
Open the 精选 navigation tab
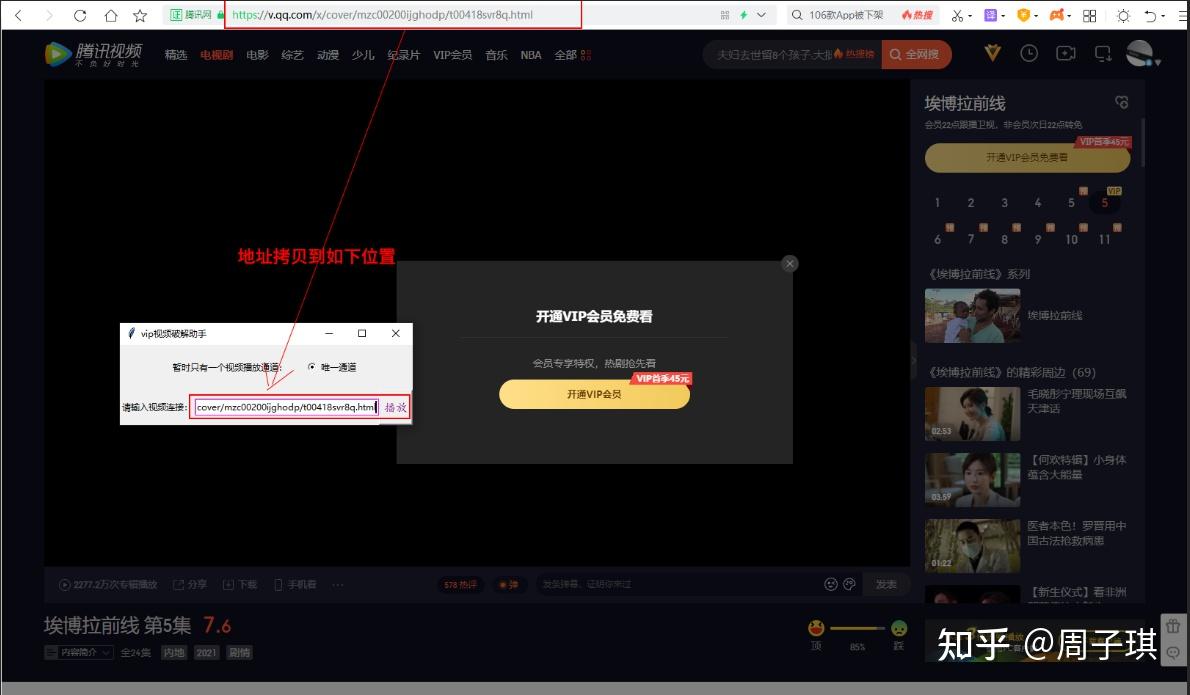pyautogui.click(x=176, y=55)
